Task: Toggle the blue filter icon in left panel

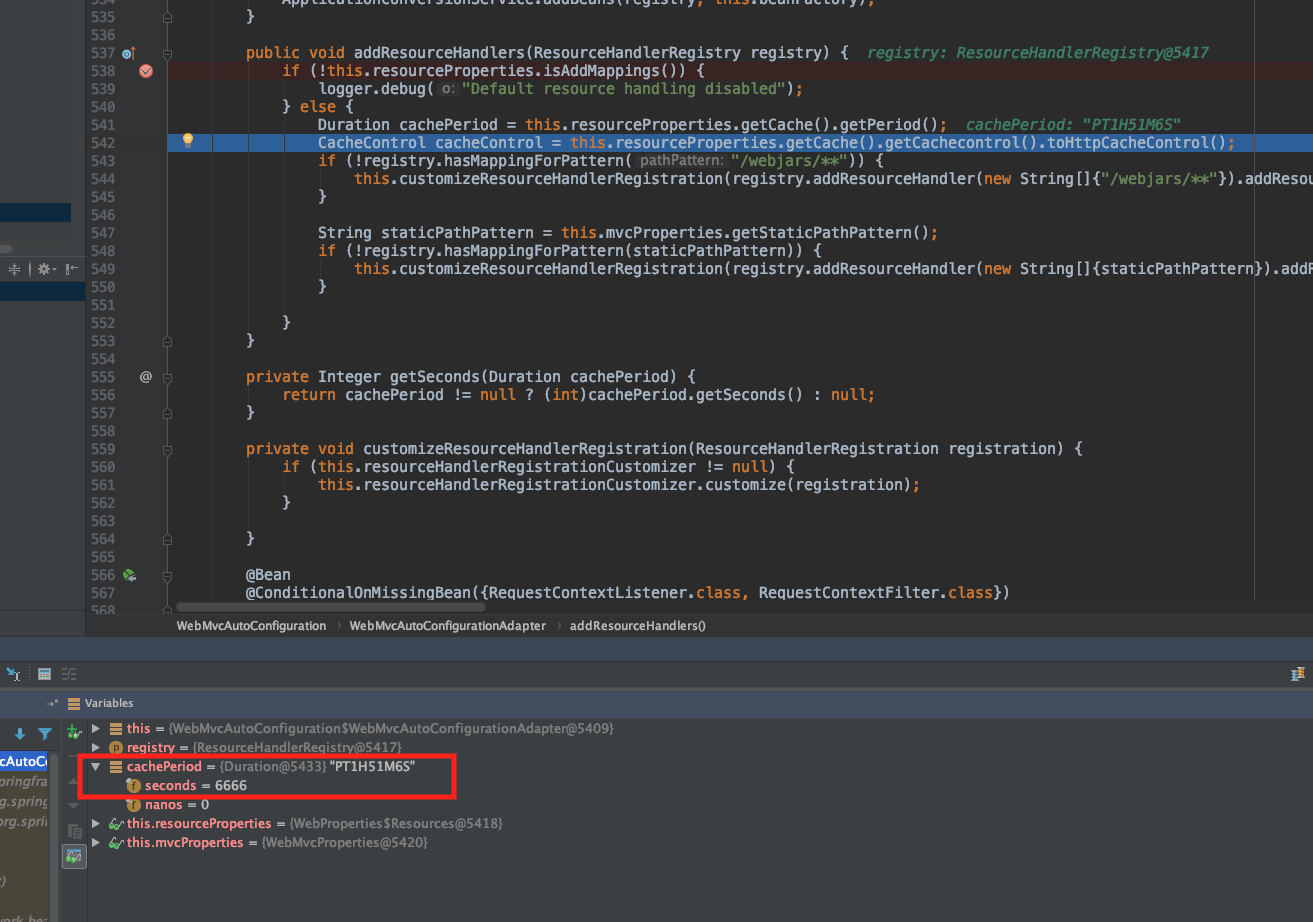Action: (44, 733)
